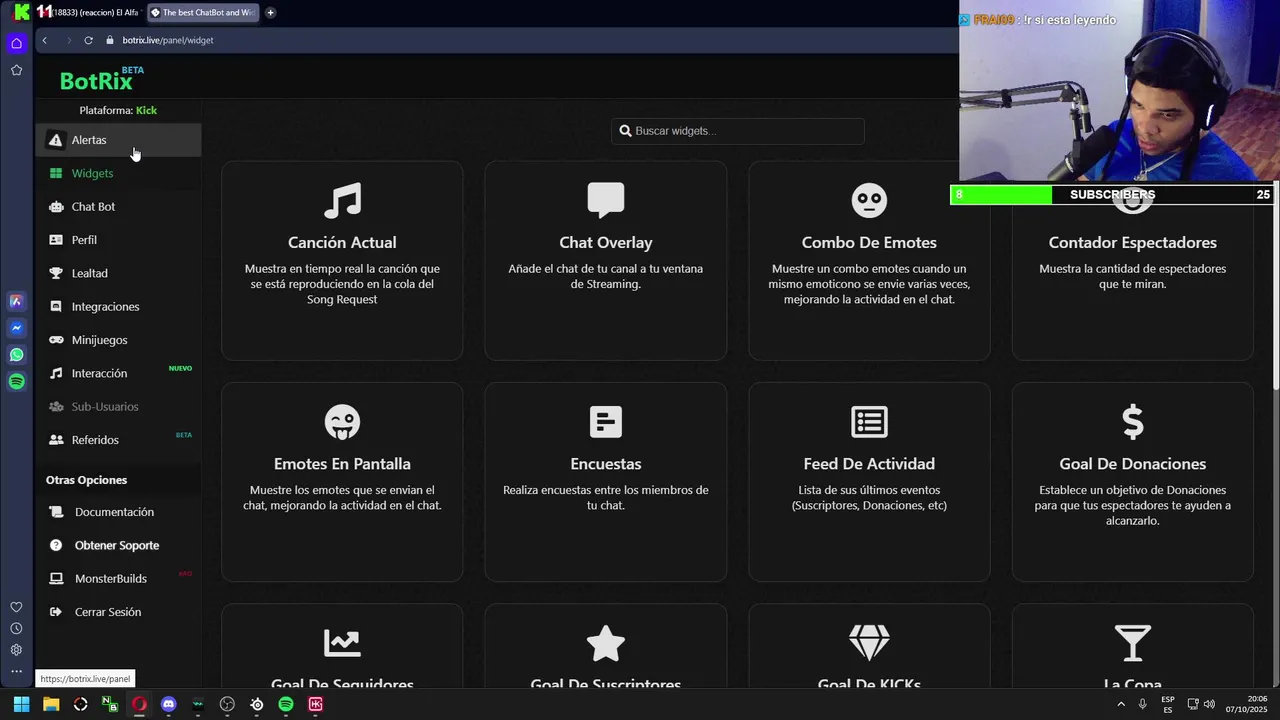This screenshot has height=720, width=1280.
Task: Open the Chat Bot robot icon entry
Action: (x=119, y=207)
